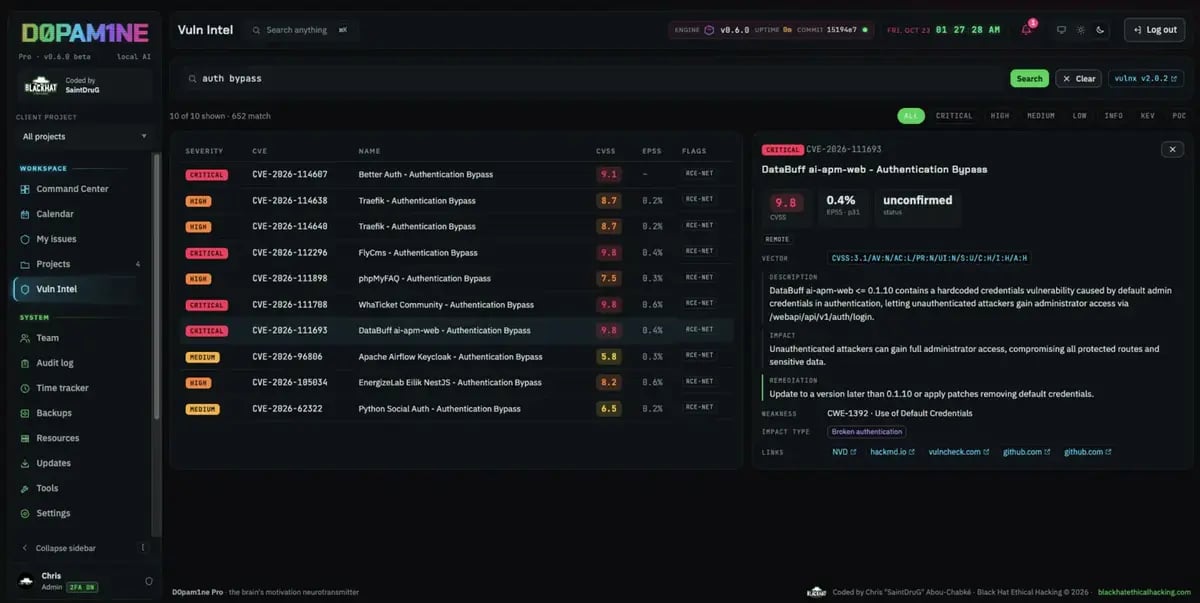Select EnergizeLab Eilik NestJS row
This screenshot has height=603, width=1200.
click(x=456, y=382)
